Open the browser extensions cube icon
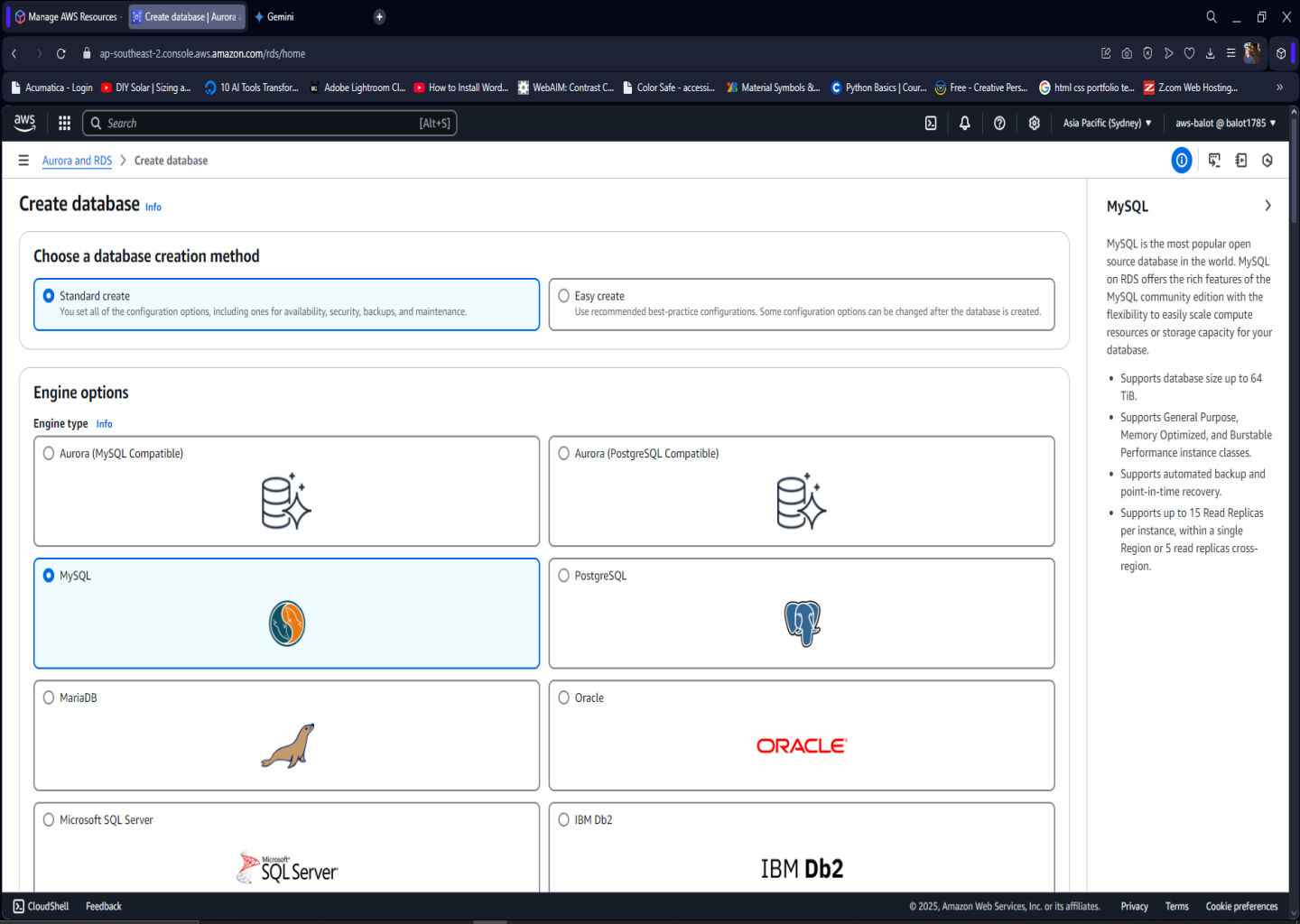Viewport: 1300px width, 924px height. coord(1281,54)
